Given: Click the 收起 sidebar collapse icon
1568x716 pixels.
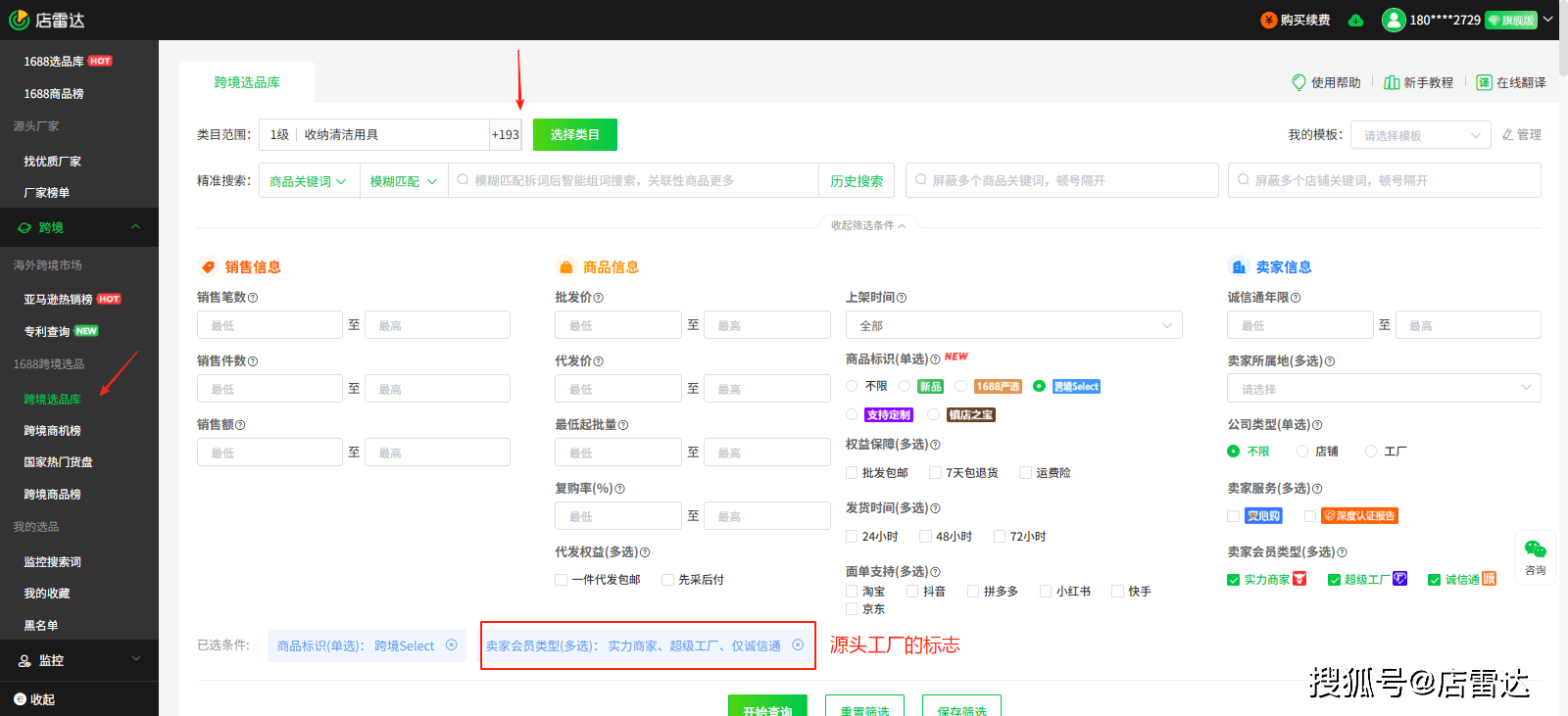Looking at the screenshot, I should (20, 699).
